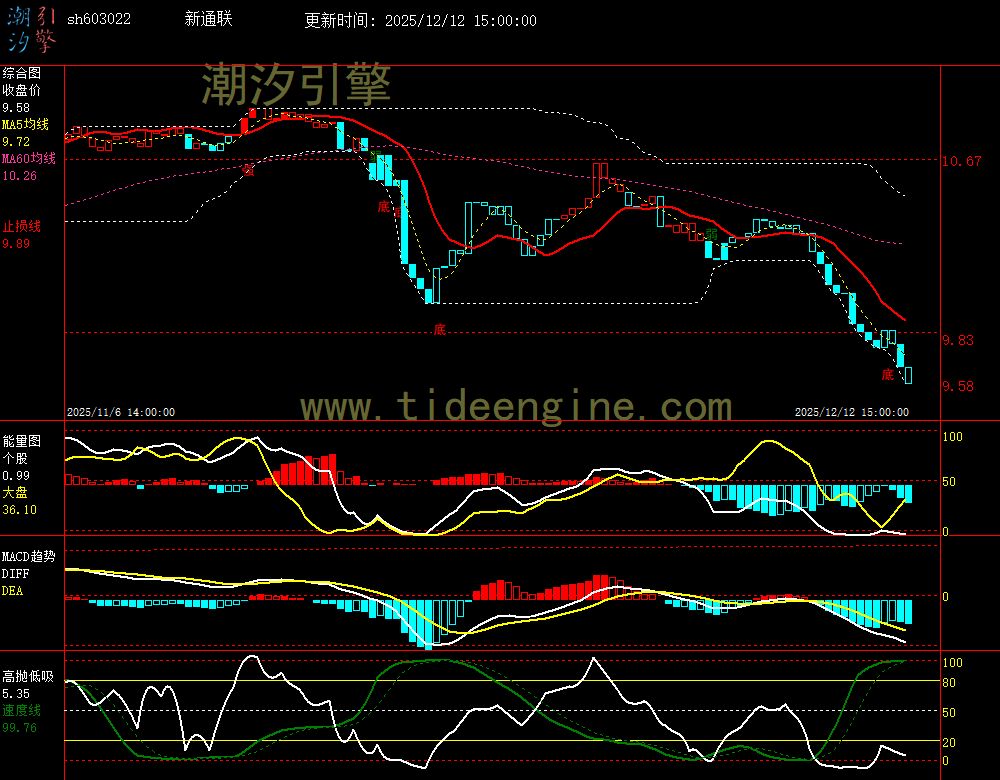1000x780 pixels.
Task: Click the 综合图 main chart title
Action: (x=21, y=73)
